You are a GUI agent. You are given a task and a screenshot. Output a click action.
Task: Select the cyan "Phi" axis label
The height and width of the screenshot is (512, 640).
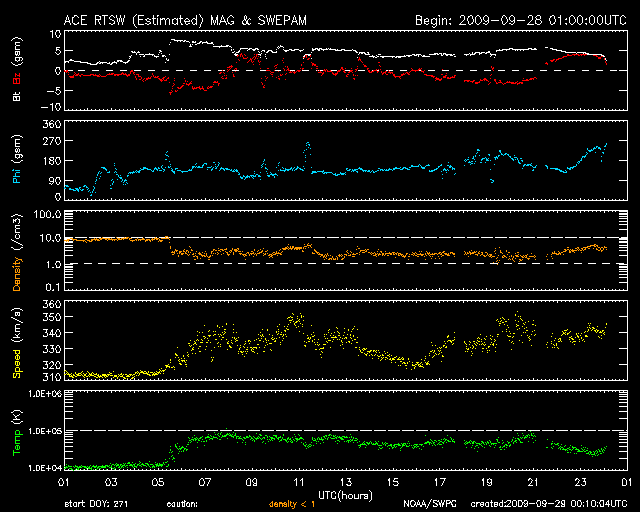[x=17, y=175]
